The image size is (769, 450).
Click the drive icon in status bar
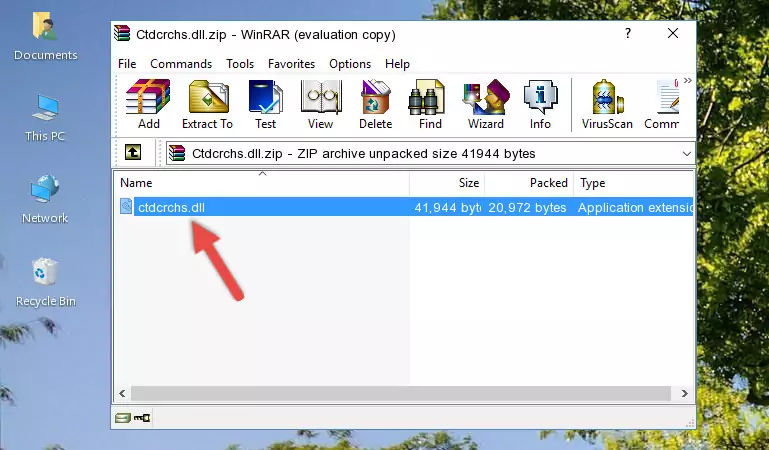(123, 418)
